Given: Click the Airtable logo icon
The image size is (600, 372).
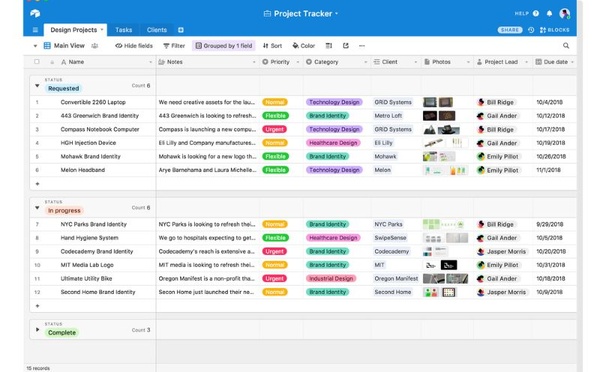Looking at the screenshot, I should (35, 13).
